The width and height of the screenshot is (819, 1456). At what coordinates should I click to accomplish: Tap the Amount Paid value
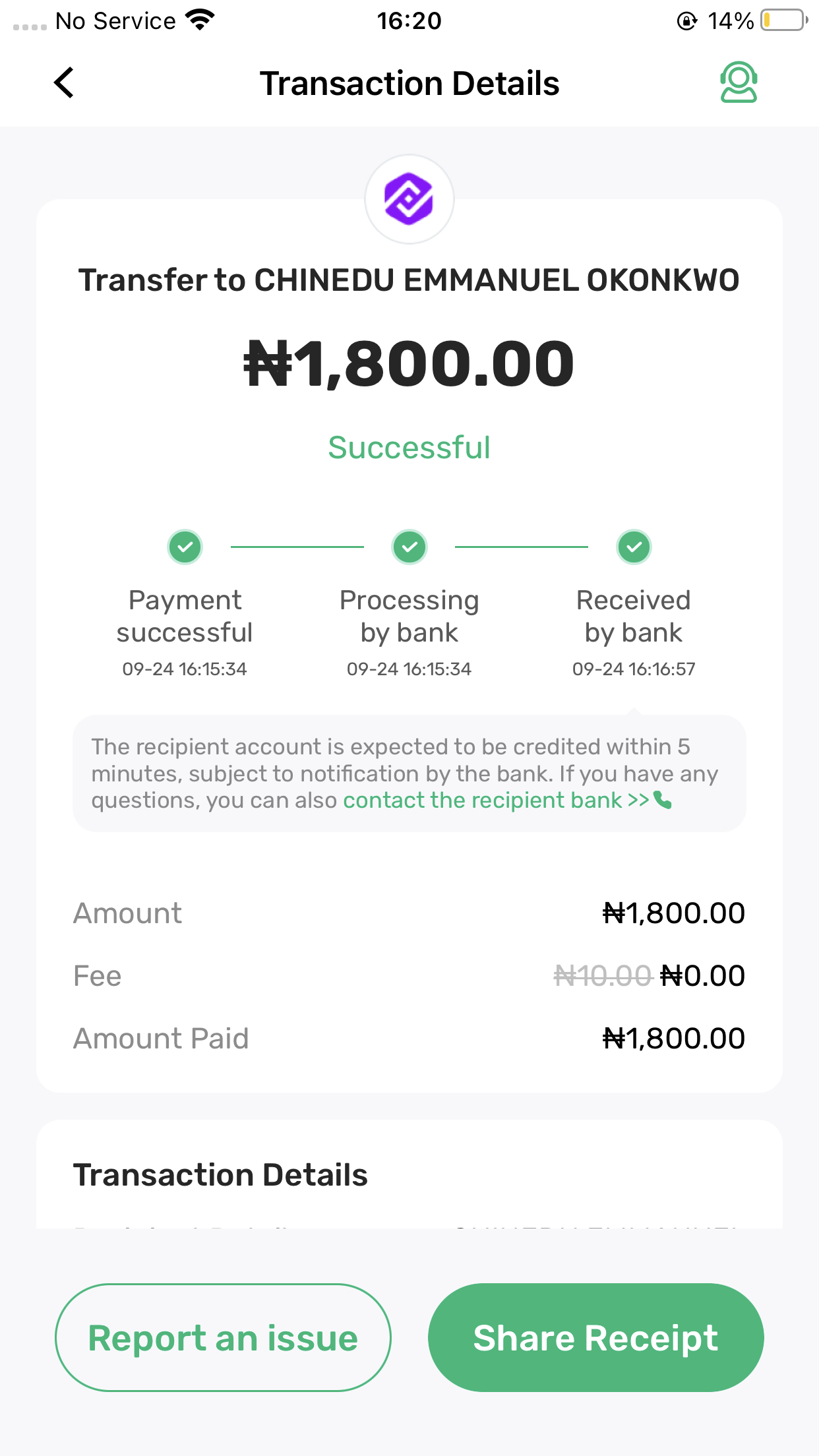[x=673, y=1039]
